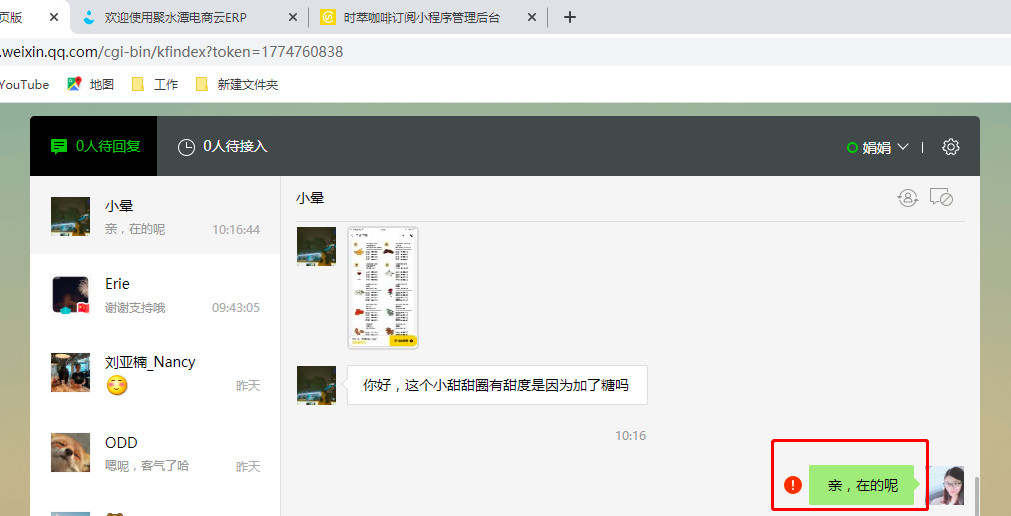Click Erie's avatar in contact list
Viewport: 1011px width, 516px height.
pyautogui.click(x=70, y=295)
